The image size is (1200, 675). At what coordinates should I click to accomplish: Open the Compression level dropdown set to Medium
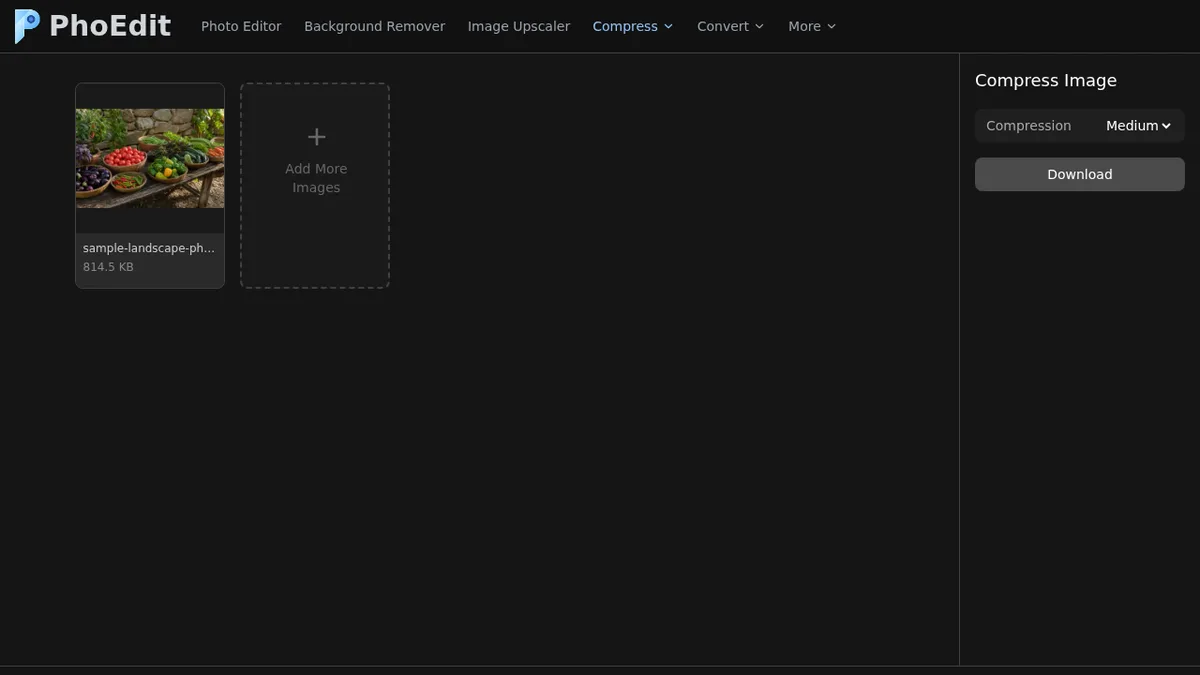coord(1138,126)
